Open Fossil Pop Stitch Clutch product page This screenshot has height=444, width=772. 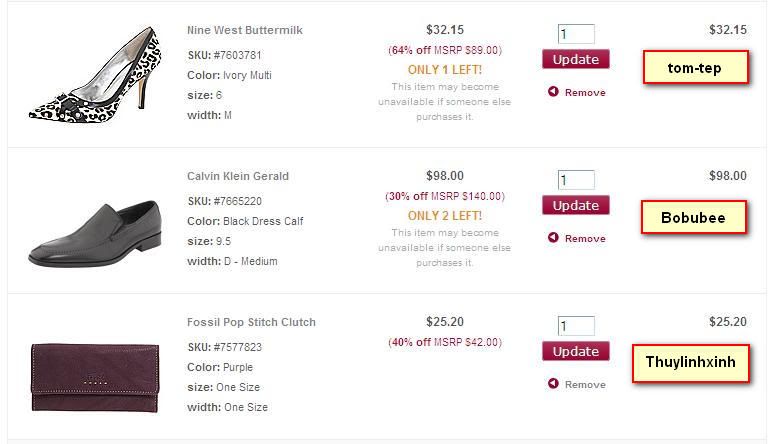[x=251, y=322]
